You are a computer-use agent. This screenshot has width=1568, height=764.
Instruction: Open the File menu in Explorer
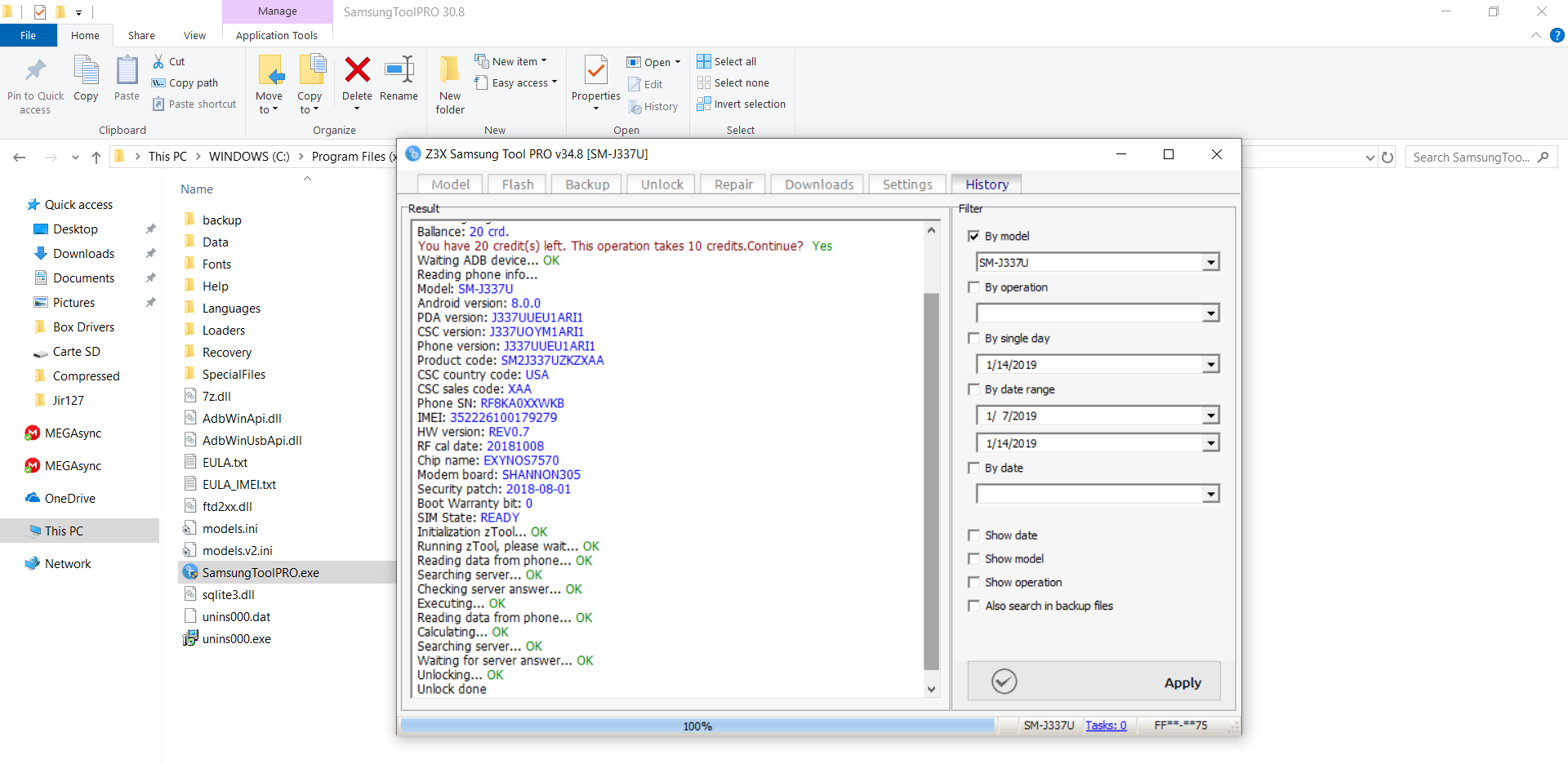click(29, 35)
